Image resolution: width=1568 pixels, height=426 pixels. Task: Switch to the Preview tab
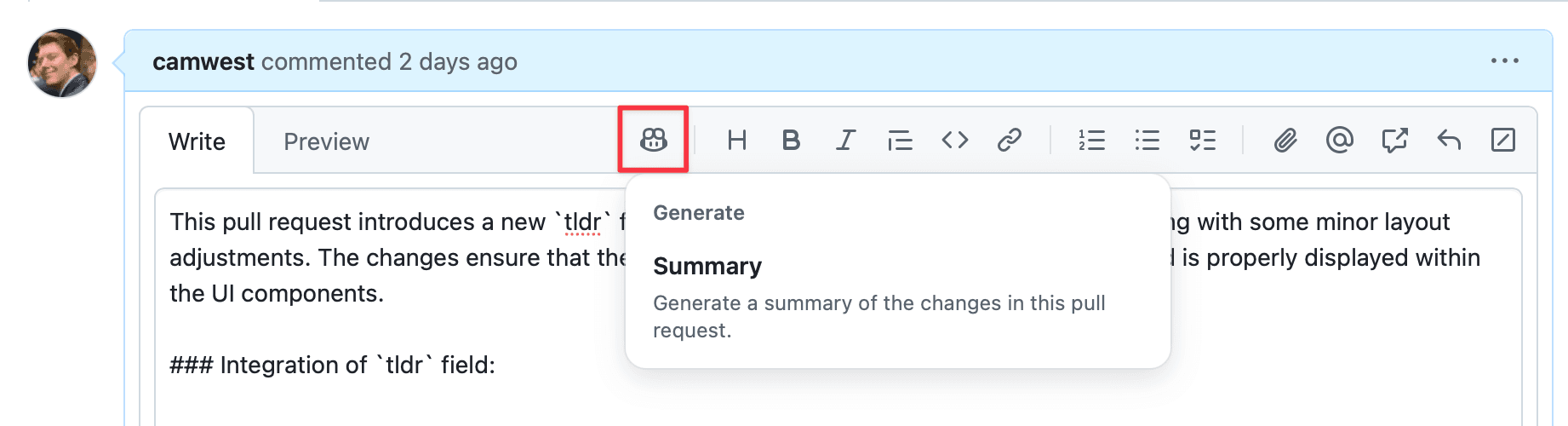coord(326,141)
